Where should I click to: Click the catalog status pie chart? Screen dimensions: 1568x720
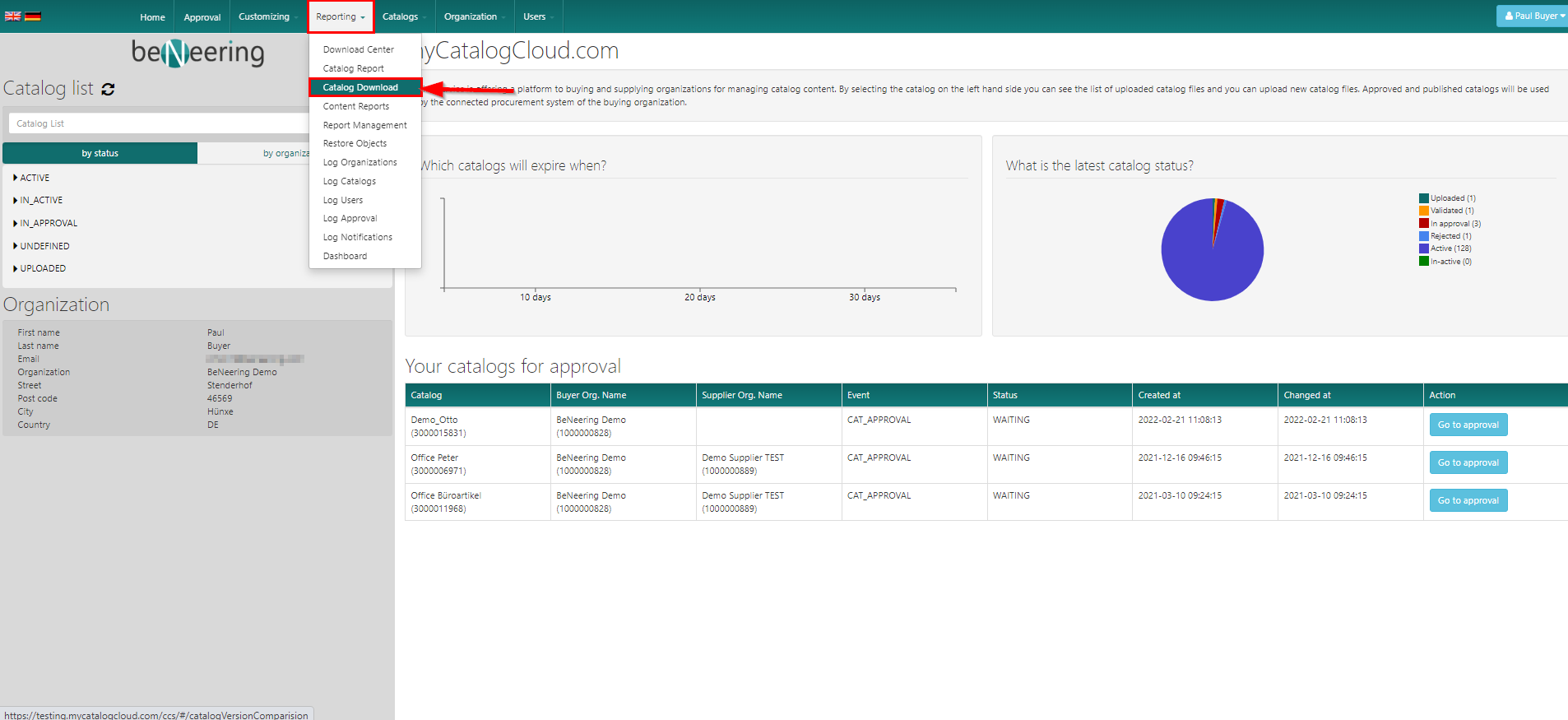(x=1212, y=250)
